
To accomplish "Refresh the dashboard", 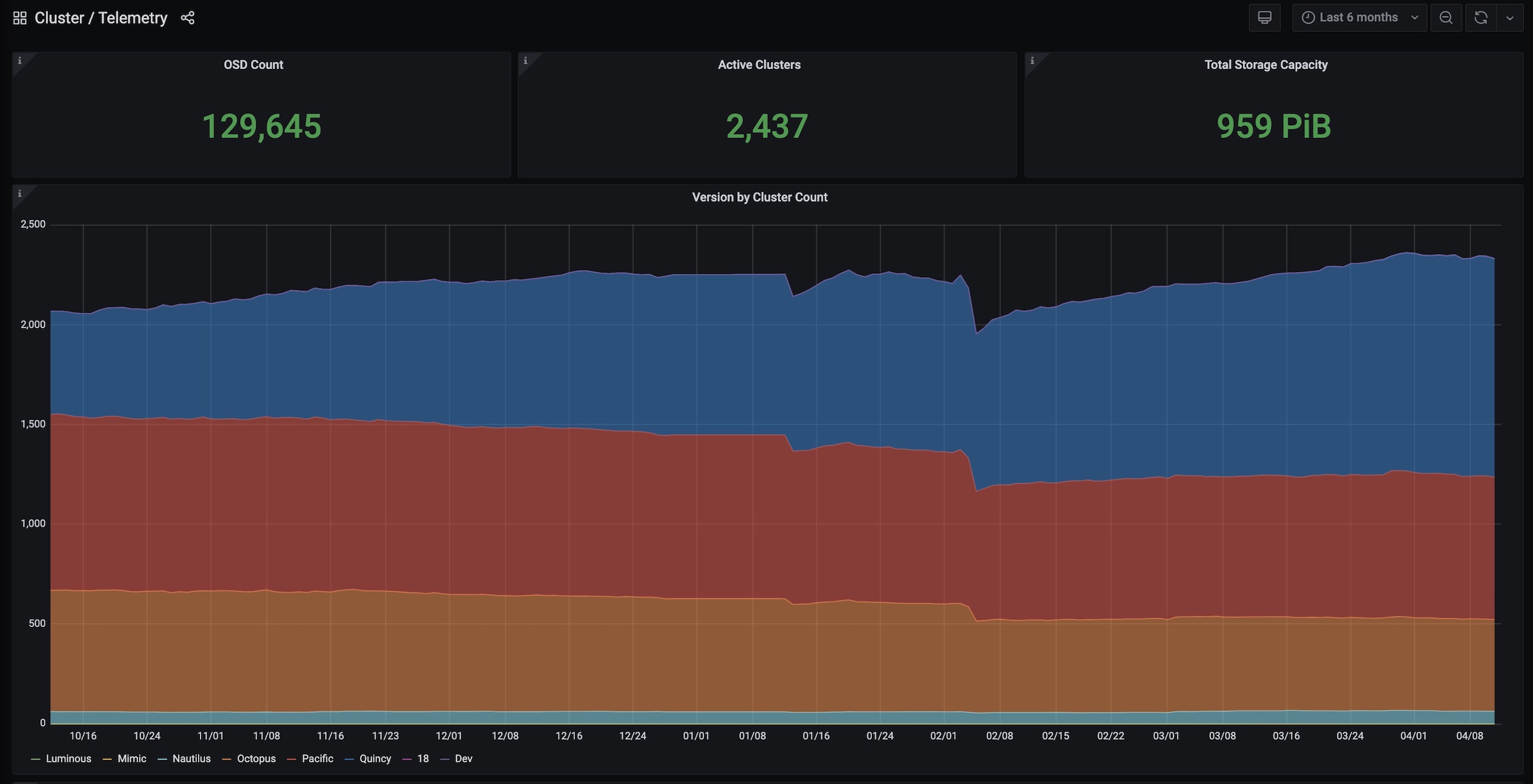I will [x=1481, y=18].
